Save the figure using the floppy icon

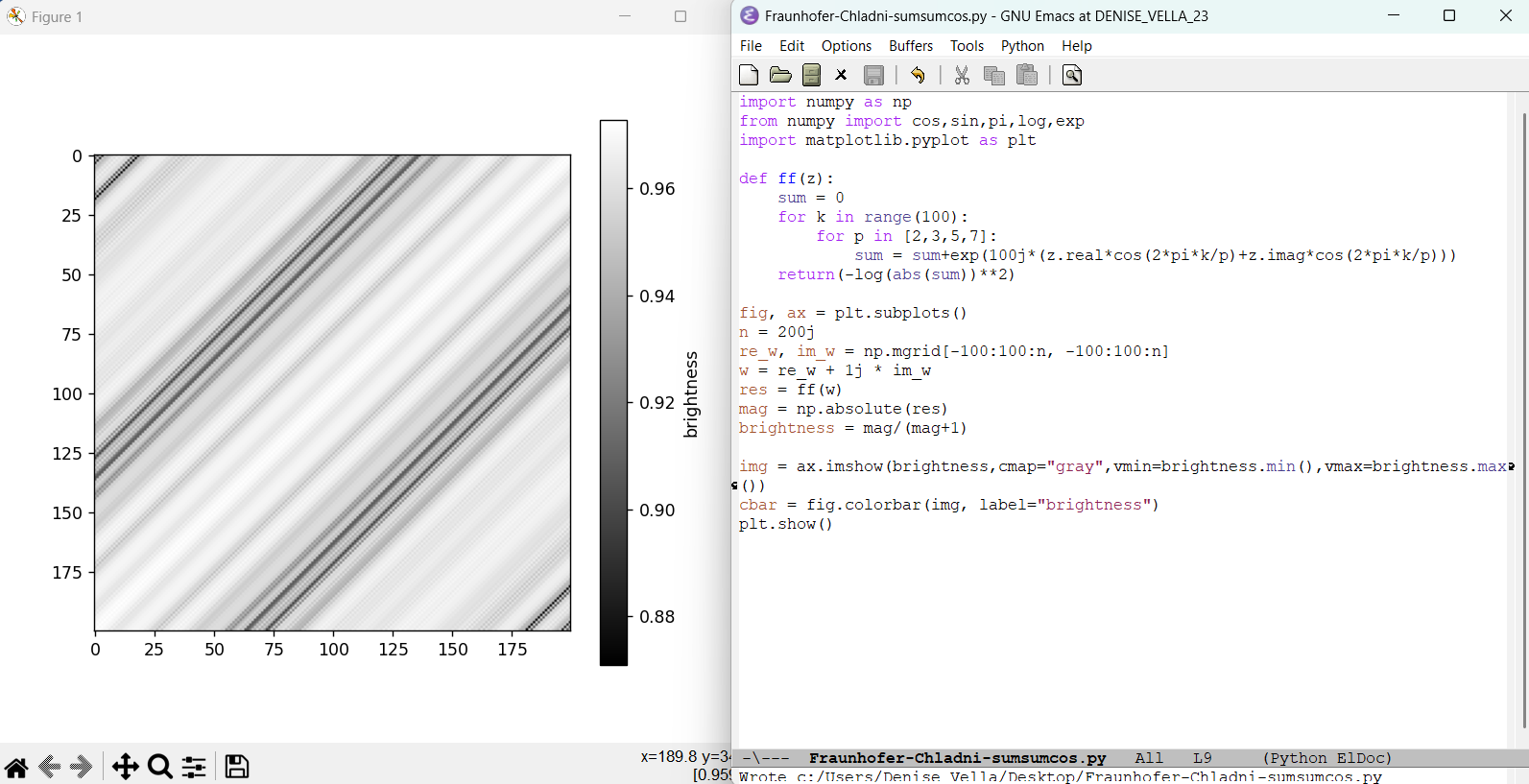(x=237, y=766)
